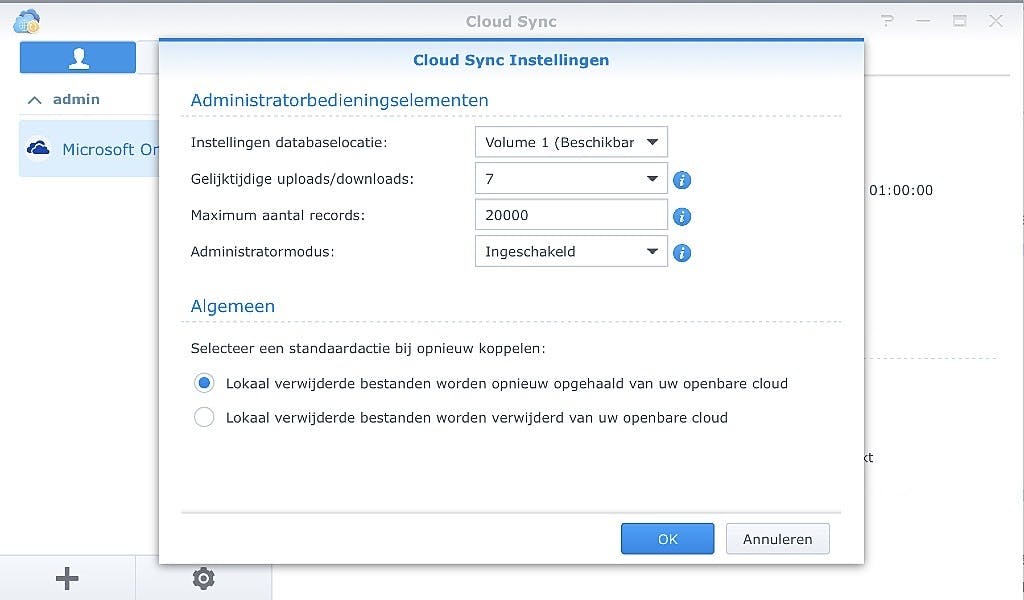Select the user account tab icon

coord(77,57)
